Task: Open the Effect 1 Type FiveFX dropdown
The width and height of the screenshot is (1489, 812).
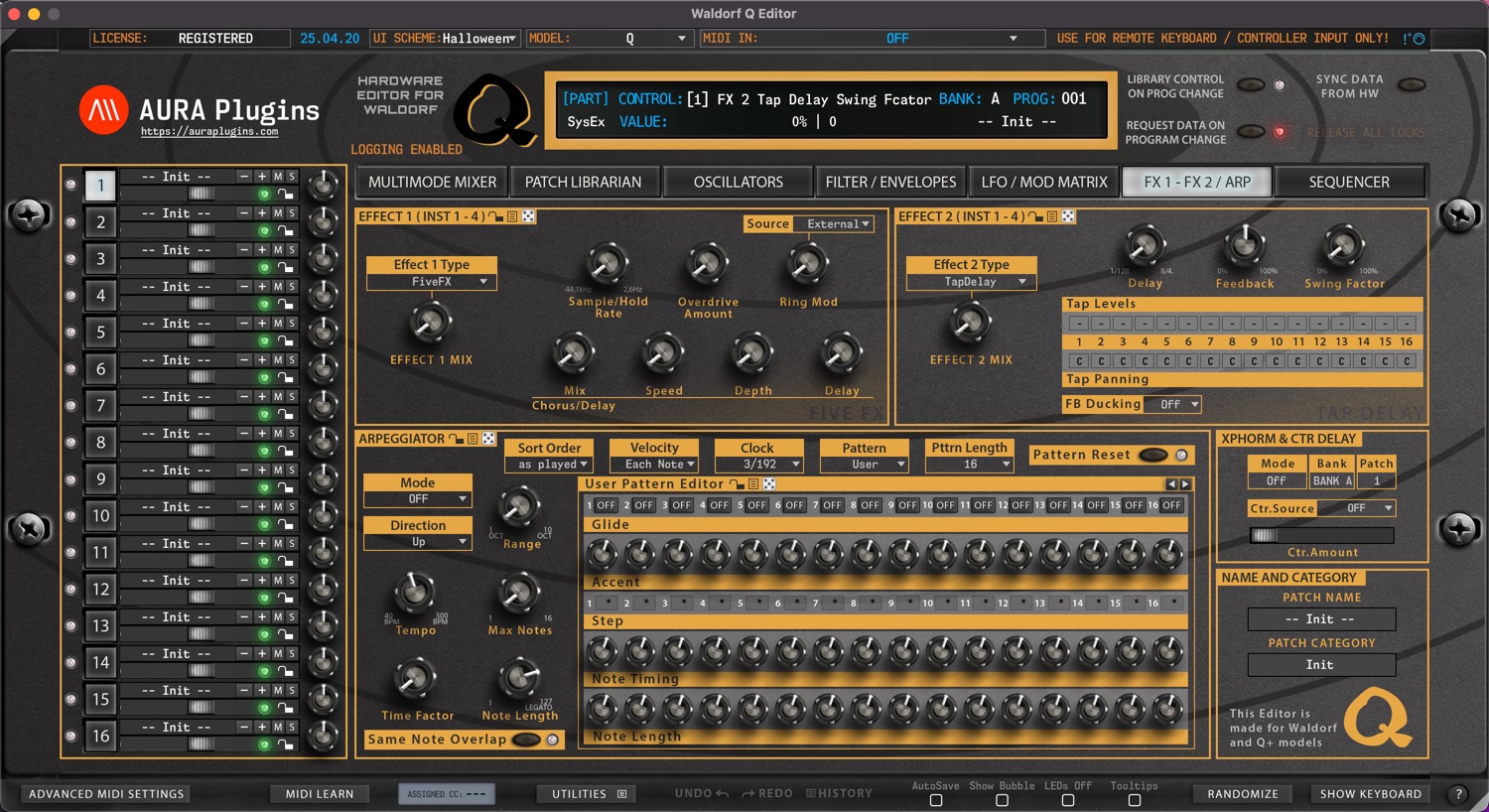Action: 432,282
